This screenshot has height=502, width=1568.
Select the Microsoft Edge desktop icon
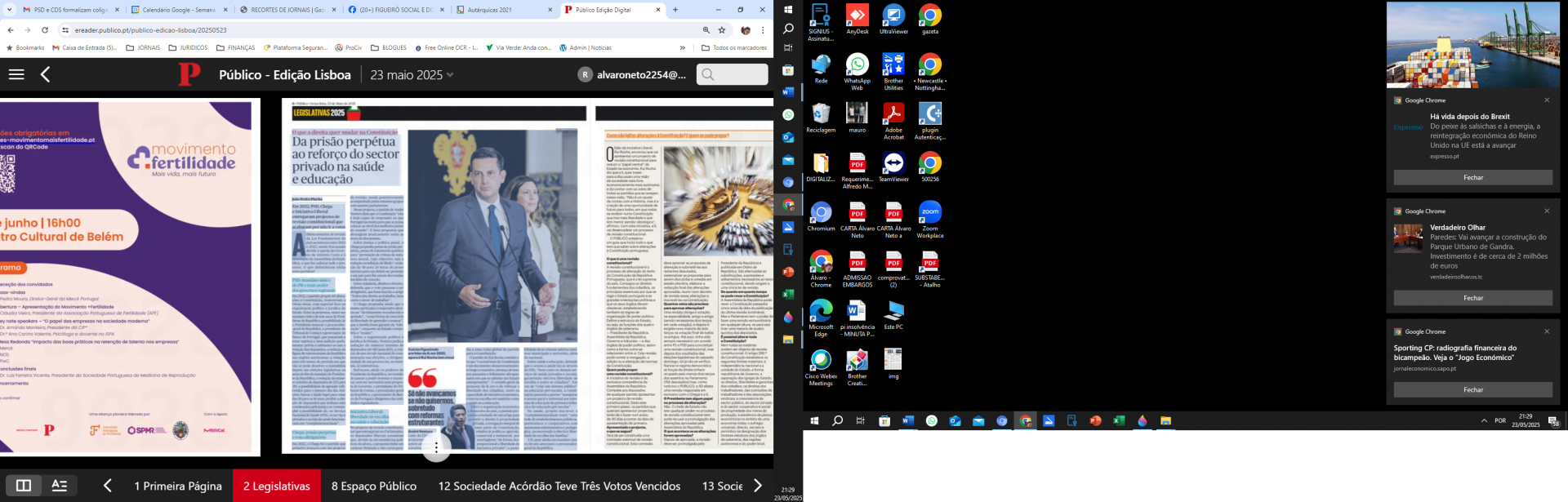click(821, 318)
